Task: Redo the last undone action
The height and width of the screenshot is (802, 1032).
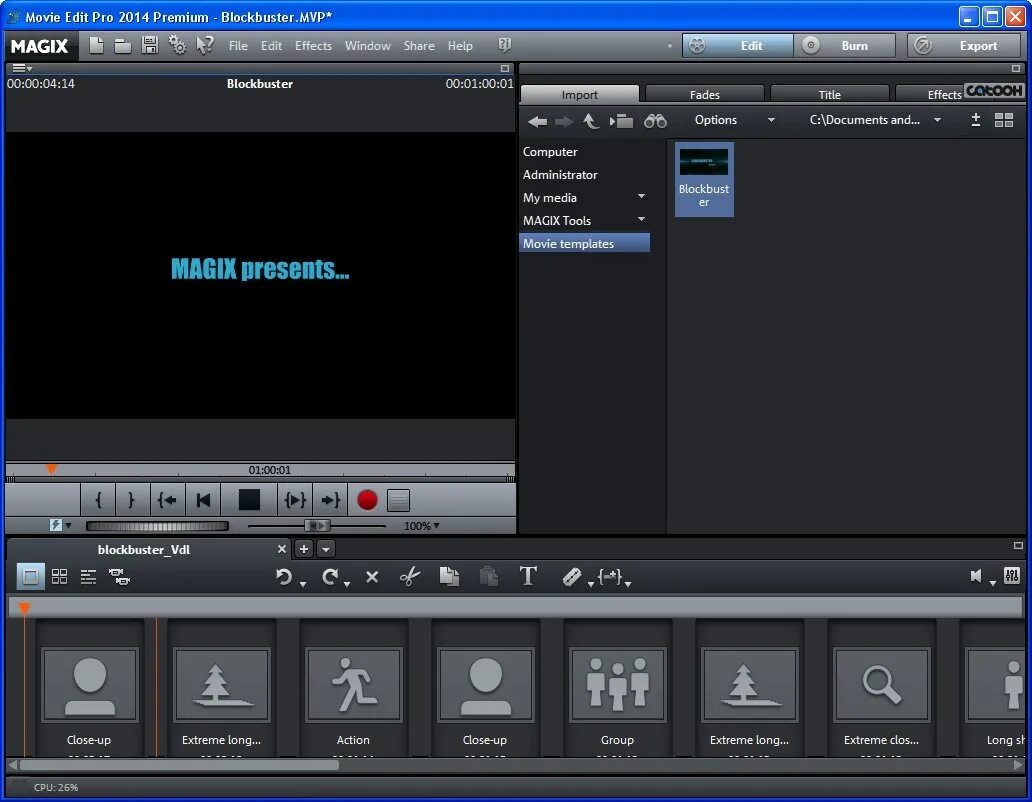Action: [x=330, y=577]
